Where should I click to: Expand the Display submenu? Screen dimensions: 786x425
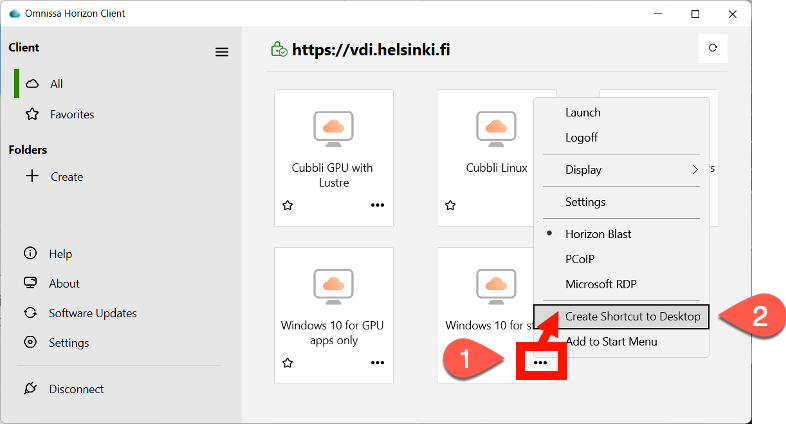coord(622,170)
